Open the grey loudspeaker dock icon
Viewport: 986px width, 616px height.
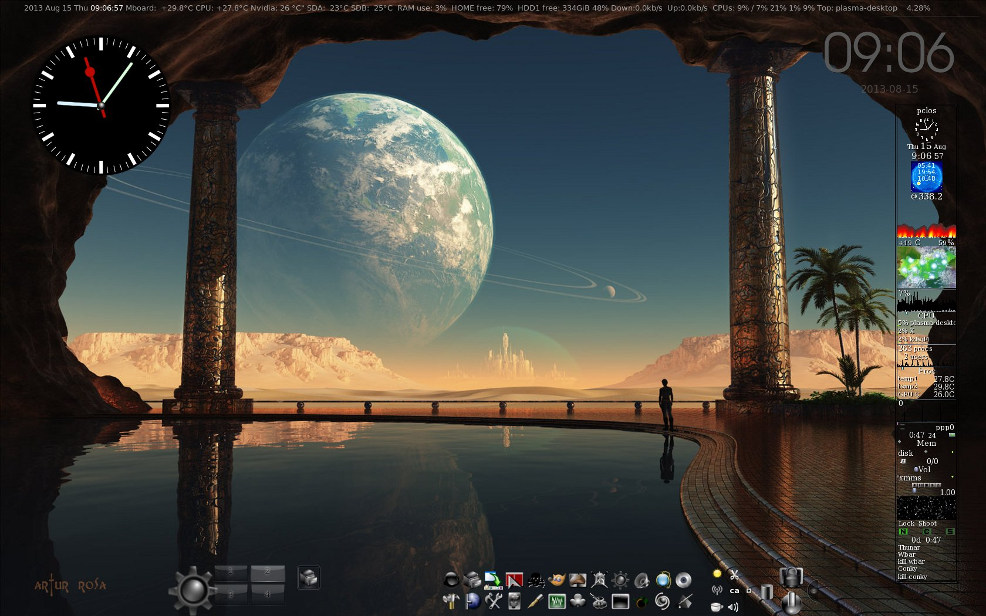pyautogui.click(x=641, y=580)
